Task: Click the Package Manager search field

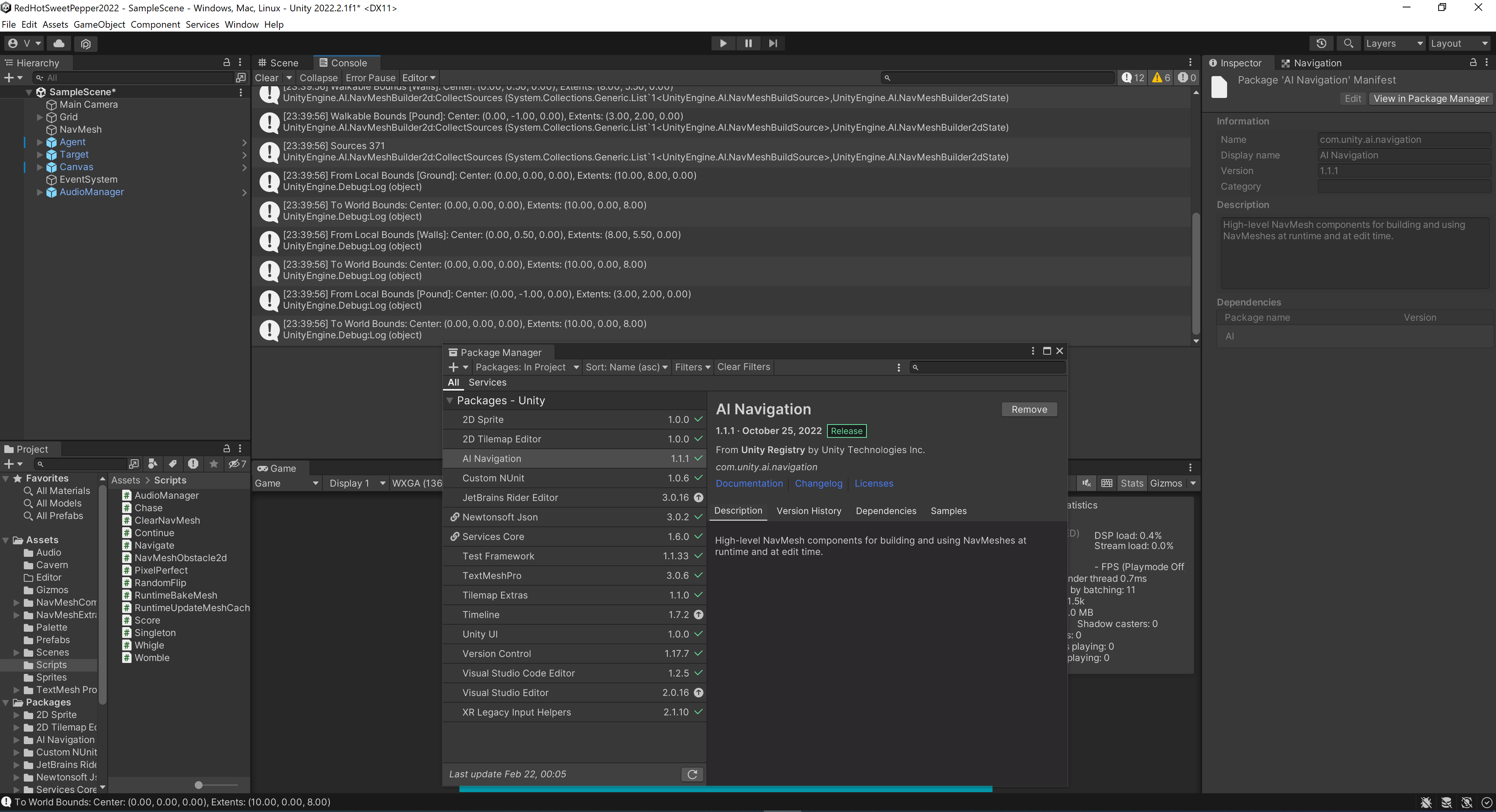Action: tap(987, 367)
